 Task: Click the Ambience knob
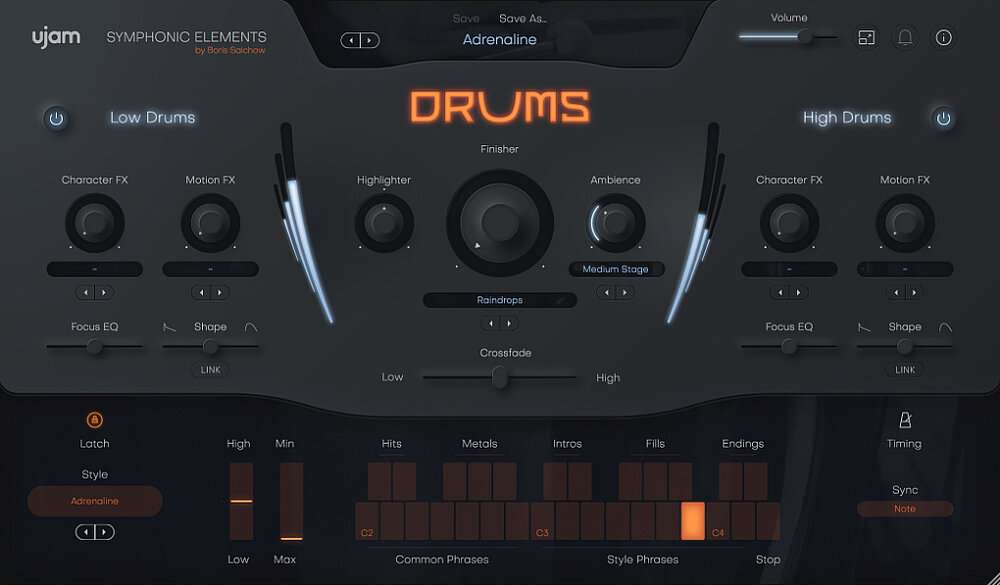615,227
